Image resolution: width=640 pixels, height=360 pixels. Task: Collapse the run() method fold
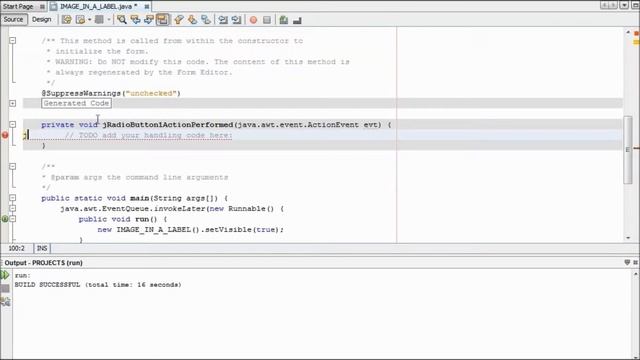pos(13,219)
